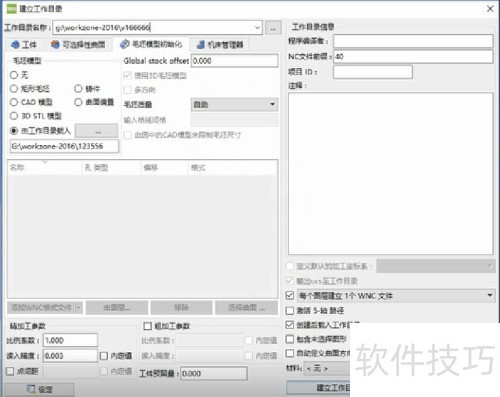
Task: Toggle the 激活 5-轴 路径 checkbox
Action: tap(290, 311)
